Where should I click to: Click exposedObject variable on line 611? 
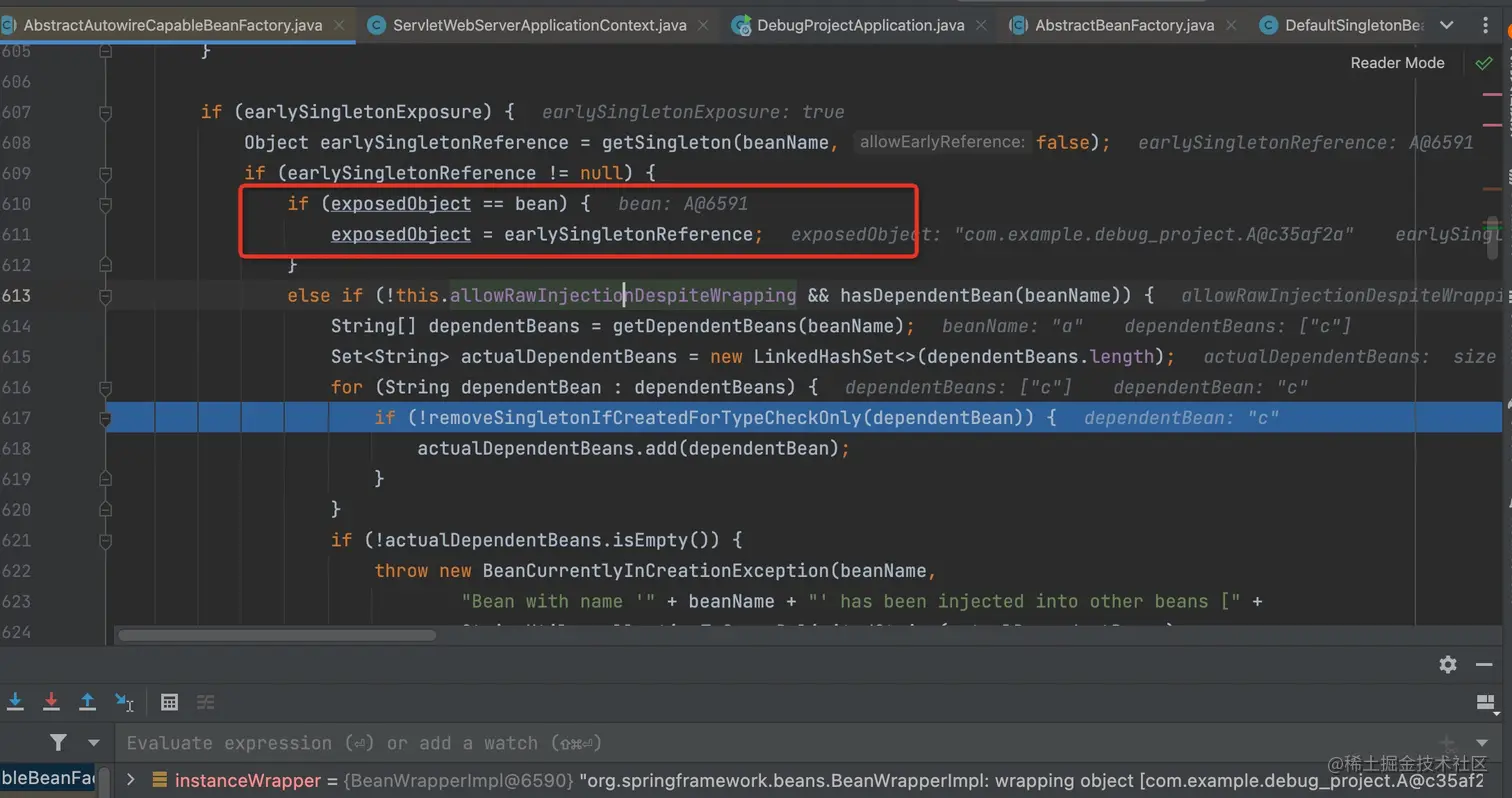point(401,234)
